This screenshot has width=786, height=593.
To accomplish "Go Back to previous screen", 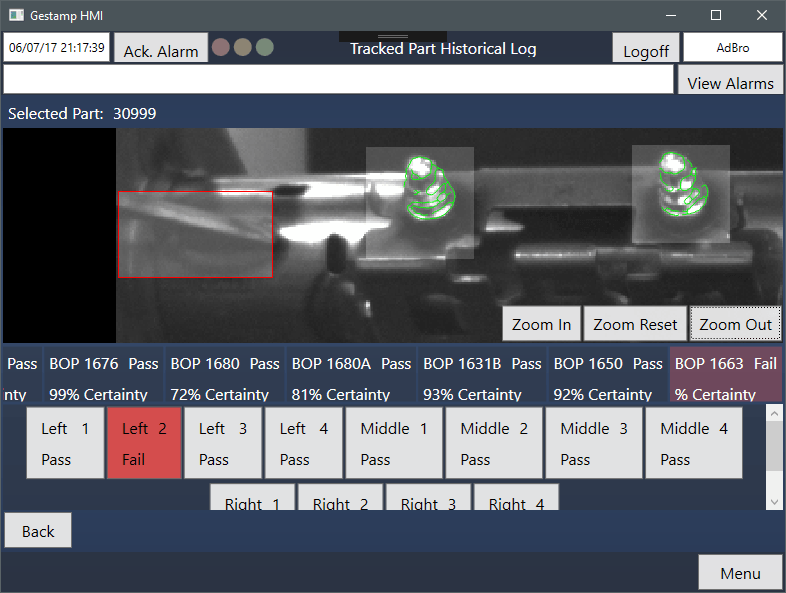I will click(x=38, y=530).
